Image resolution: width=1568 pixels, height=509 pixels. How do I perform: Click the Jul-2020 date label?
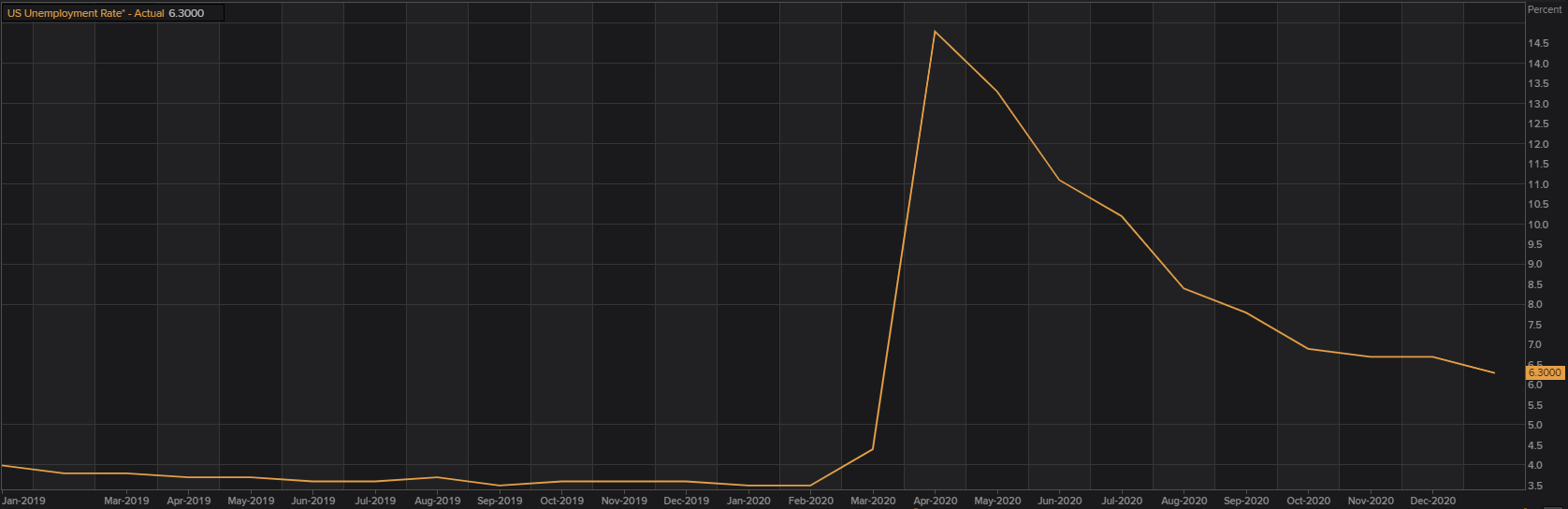1122,501
